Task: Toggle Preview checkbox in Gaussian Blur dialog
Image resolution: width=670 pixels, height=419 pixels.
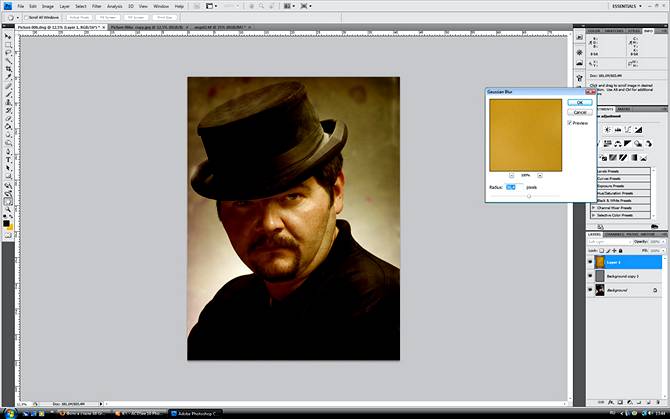Action: coord(569,123)
